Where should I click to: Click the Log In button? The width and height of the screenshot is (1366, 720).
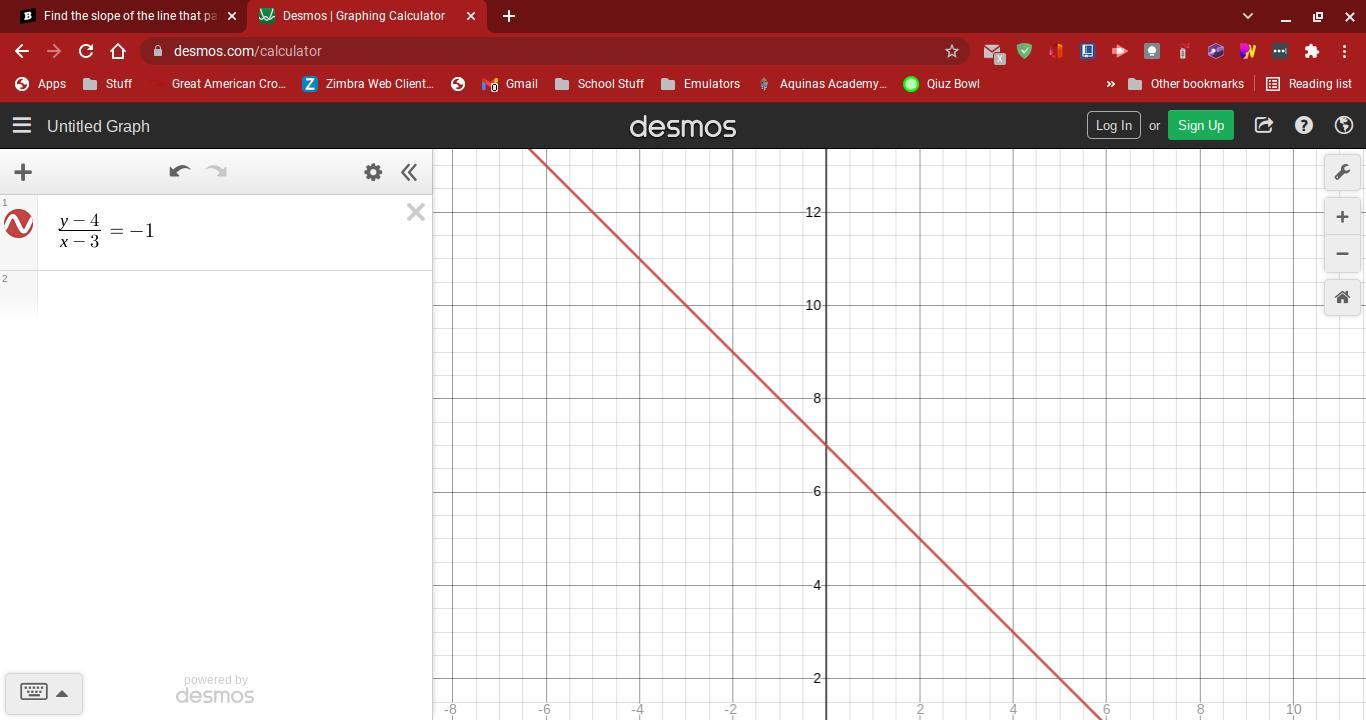click(x=1113, y=125)
